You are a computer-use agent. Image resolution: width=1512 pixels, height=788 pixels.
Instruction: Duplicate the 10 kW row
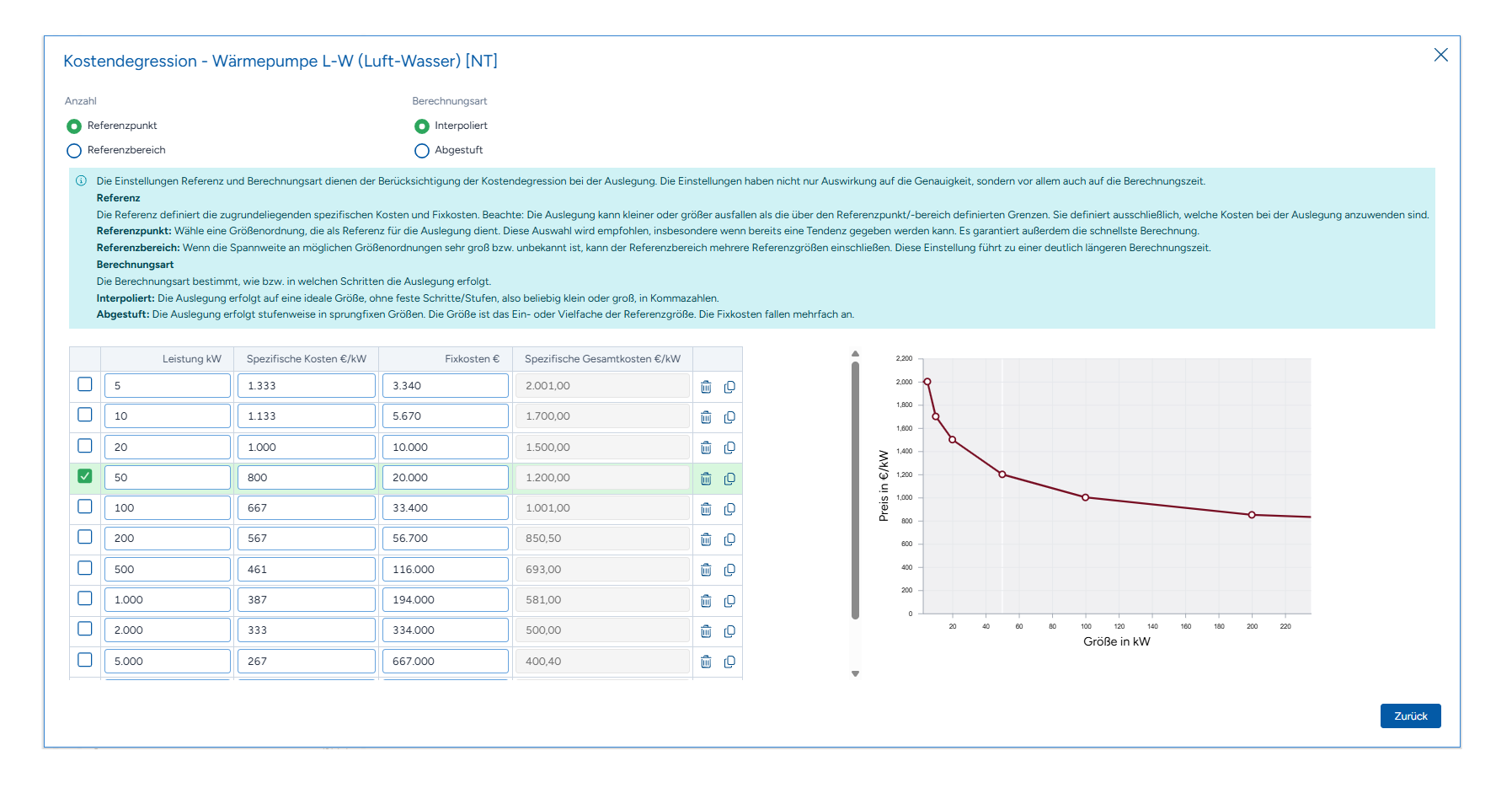tap(729, 417)
